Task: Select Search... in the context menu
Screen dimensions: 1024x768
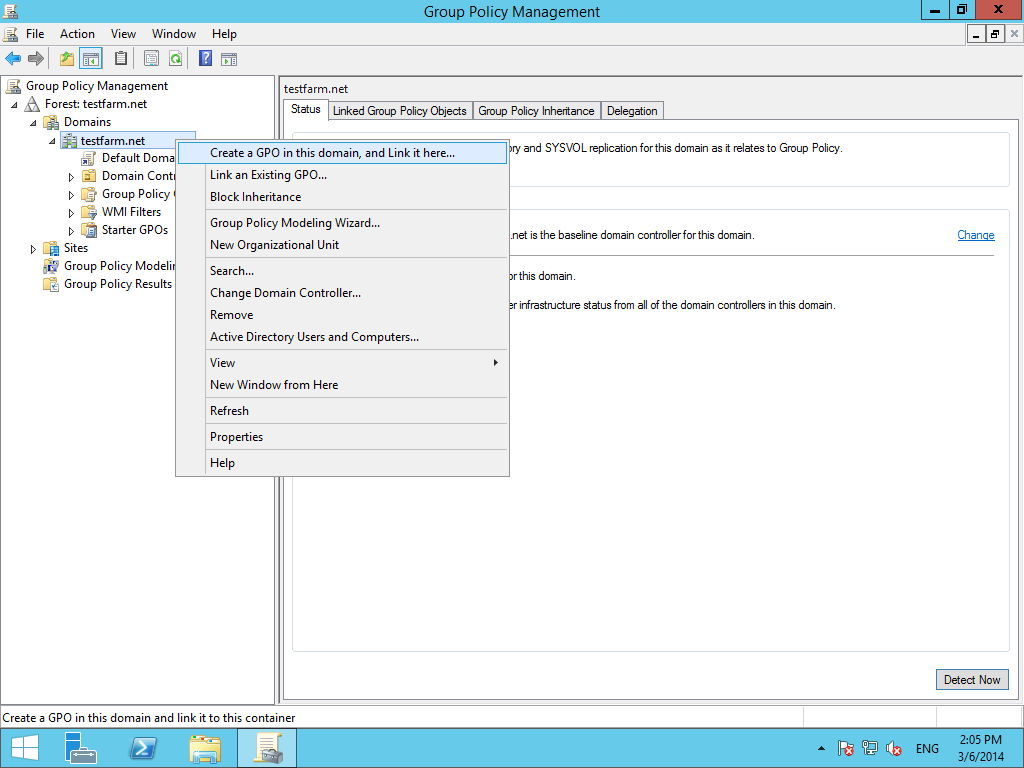Action: (x=342, y=271)
